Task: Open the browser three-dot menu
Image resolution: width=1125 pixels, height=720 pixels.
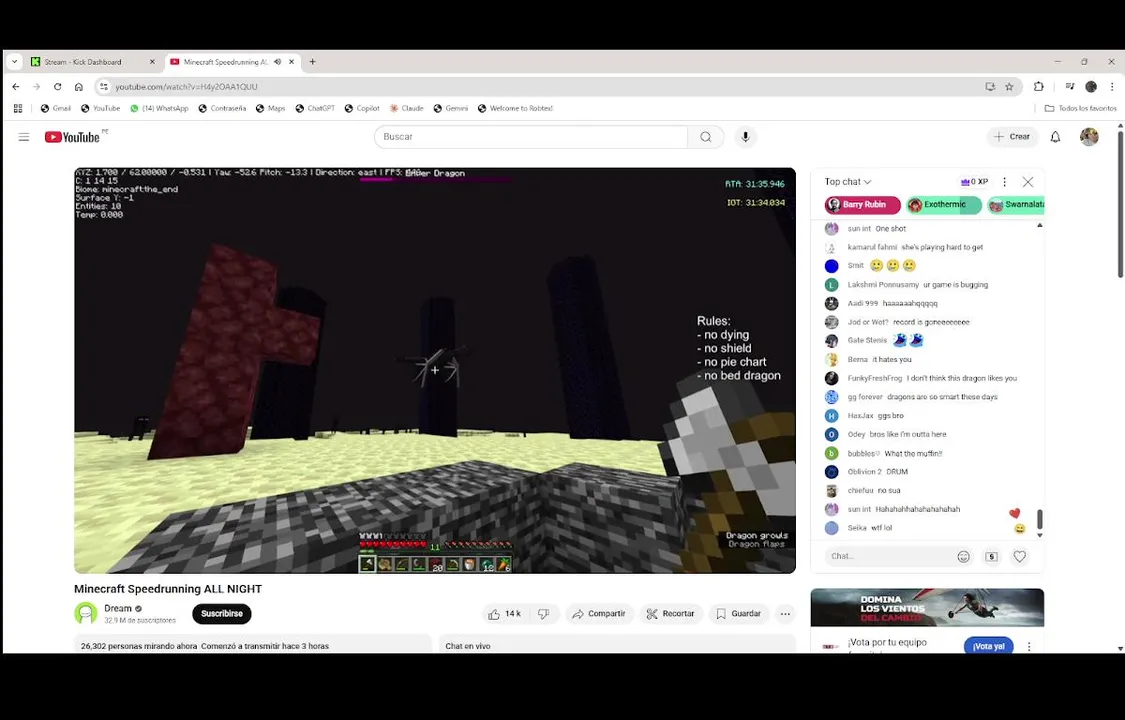Action: pos(1112,87)
